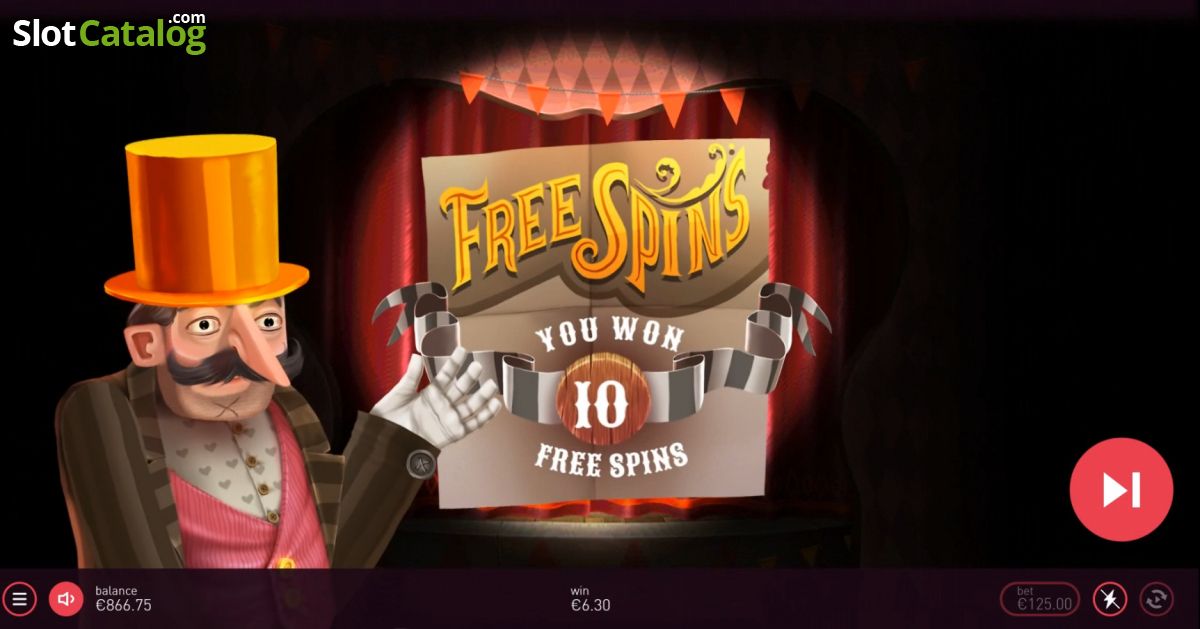Mute the game sound with speaker button
The height and width of the screenshot is (629, 1200).
click(x=66, y=599)
